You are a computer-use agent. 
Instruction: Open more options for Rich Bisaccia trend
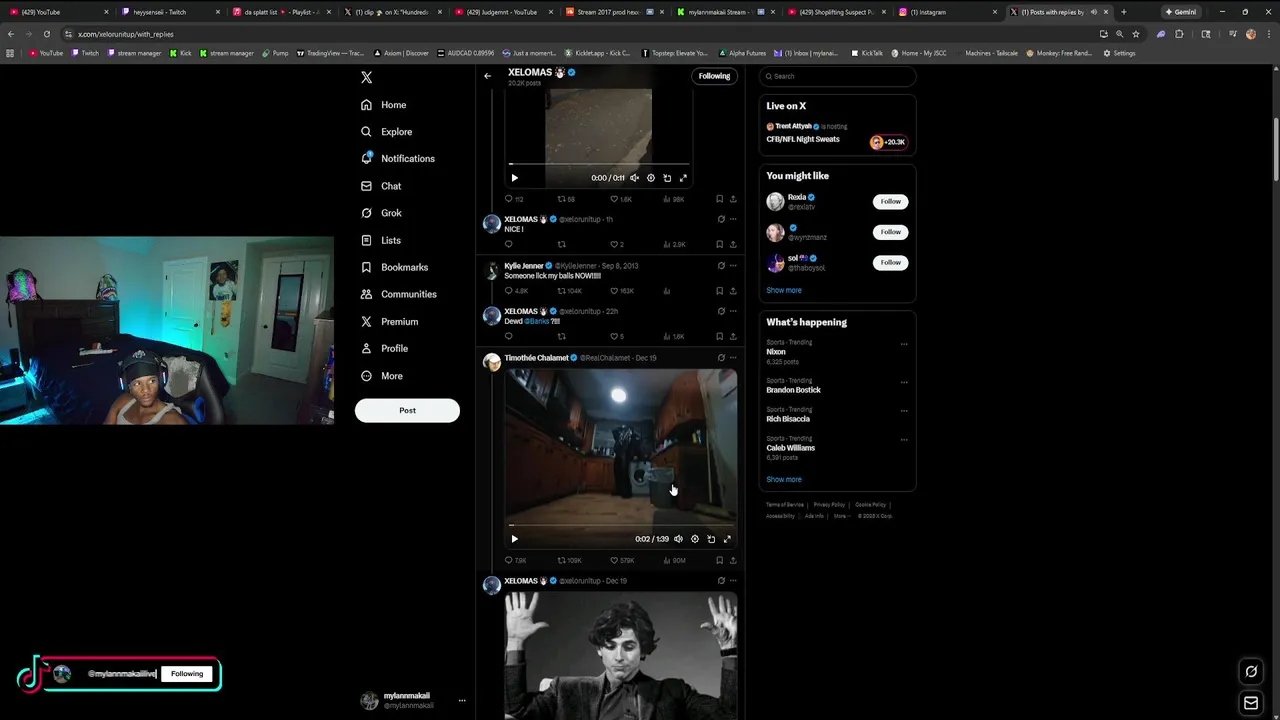coord(904,411)
